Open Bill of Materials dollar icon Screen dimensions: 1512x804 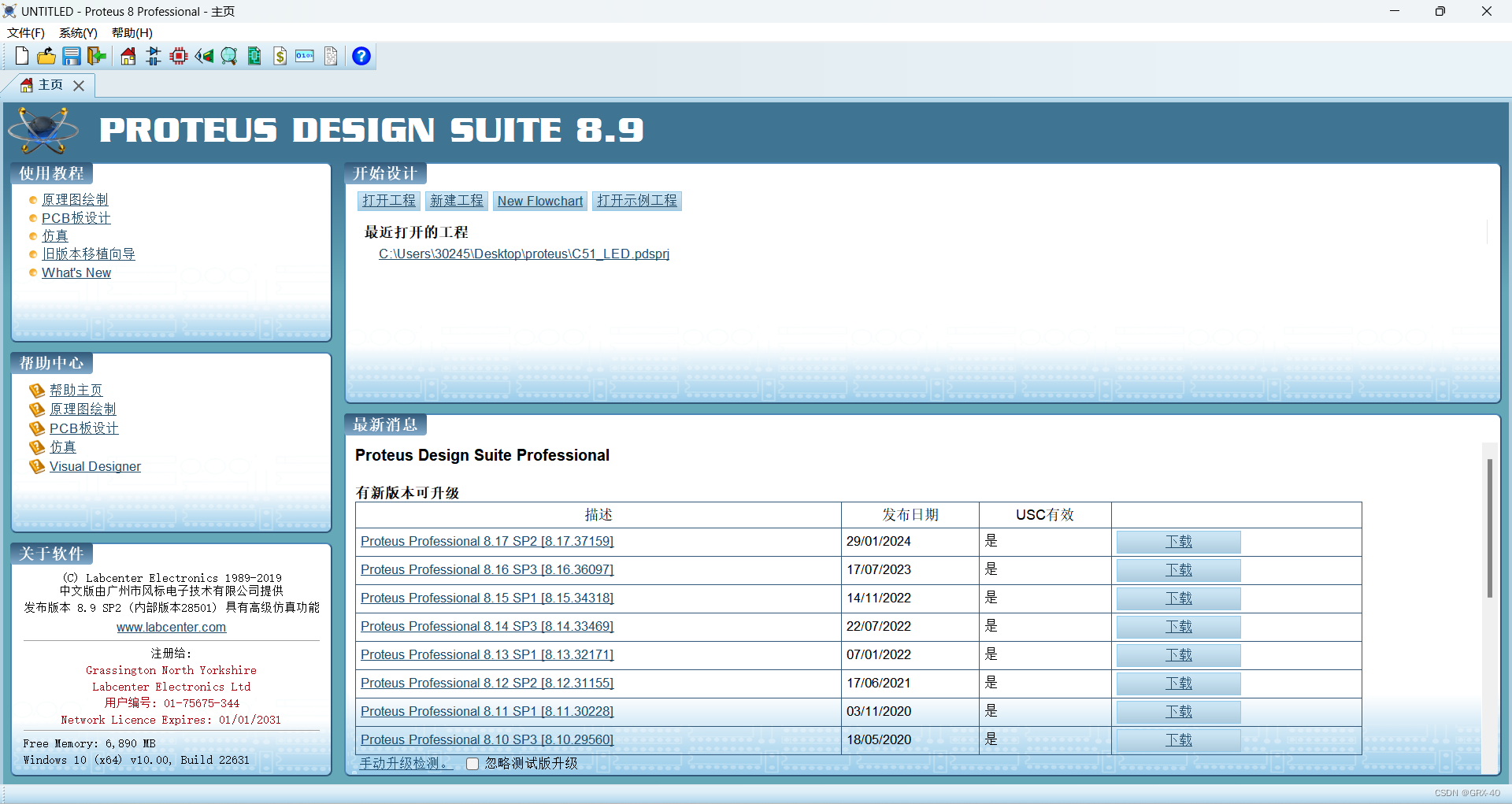[x=280, y=56]
